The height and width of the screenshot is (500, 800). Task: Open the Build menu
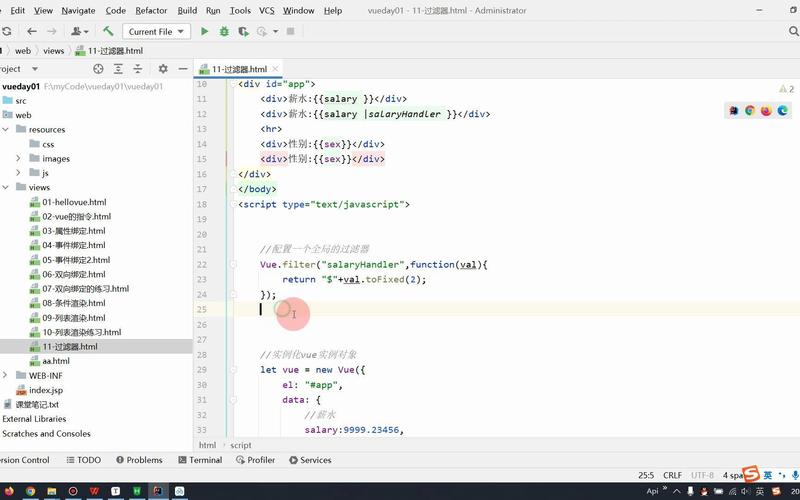pyautogui.click(x=187, y=10)
